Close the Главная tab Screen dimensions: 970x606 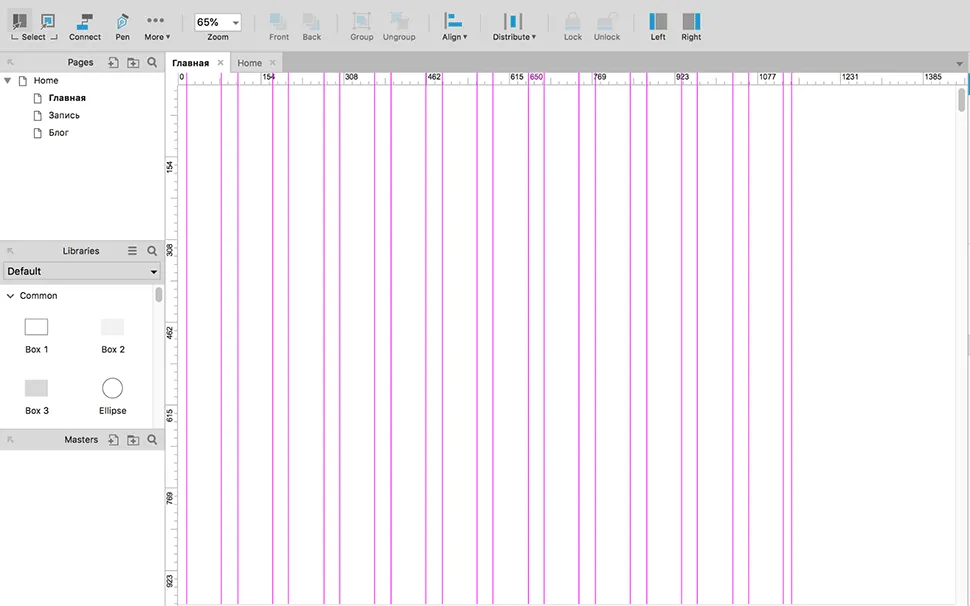pyautogui.click(x=221, y=63)
